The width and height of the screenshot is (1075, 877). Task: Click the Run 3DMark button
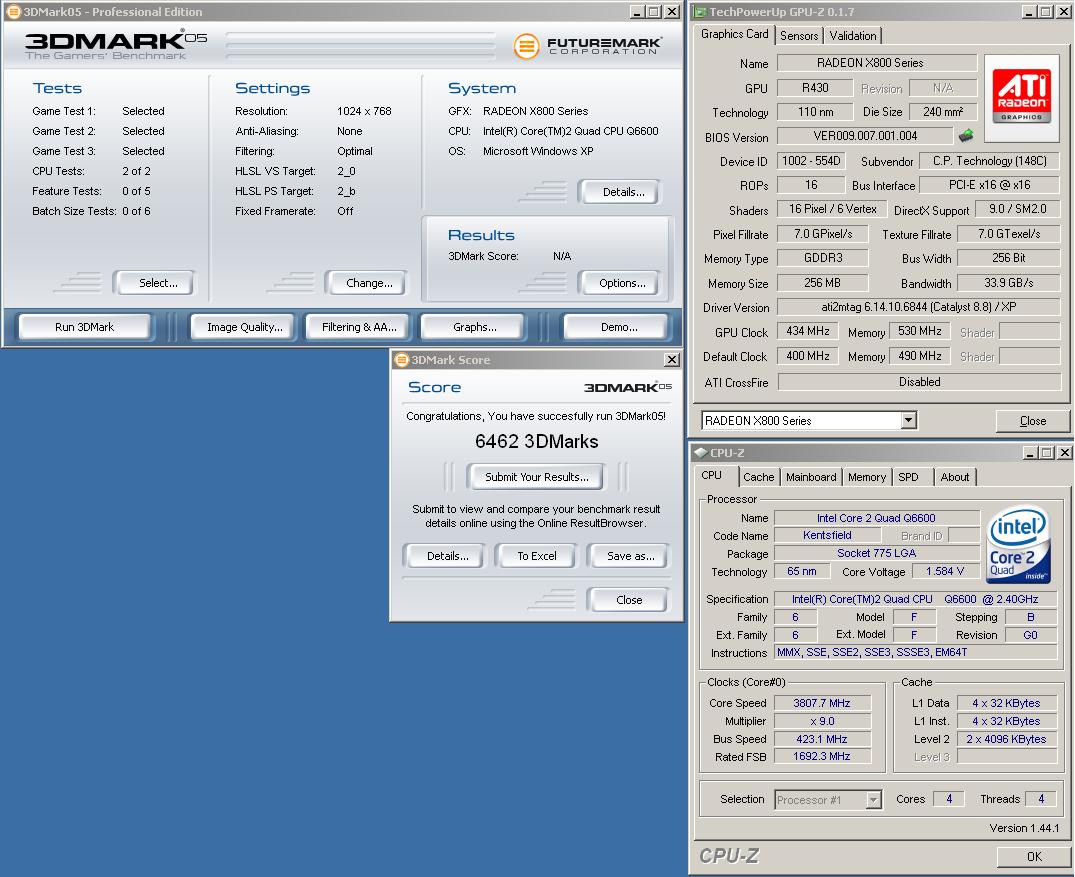click(84, 327)
